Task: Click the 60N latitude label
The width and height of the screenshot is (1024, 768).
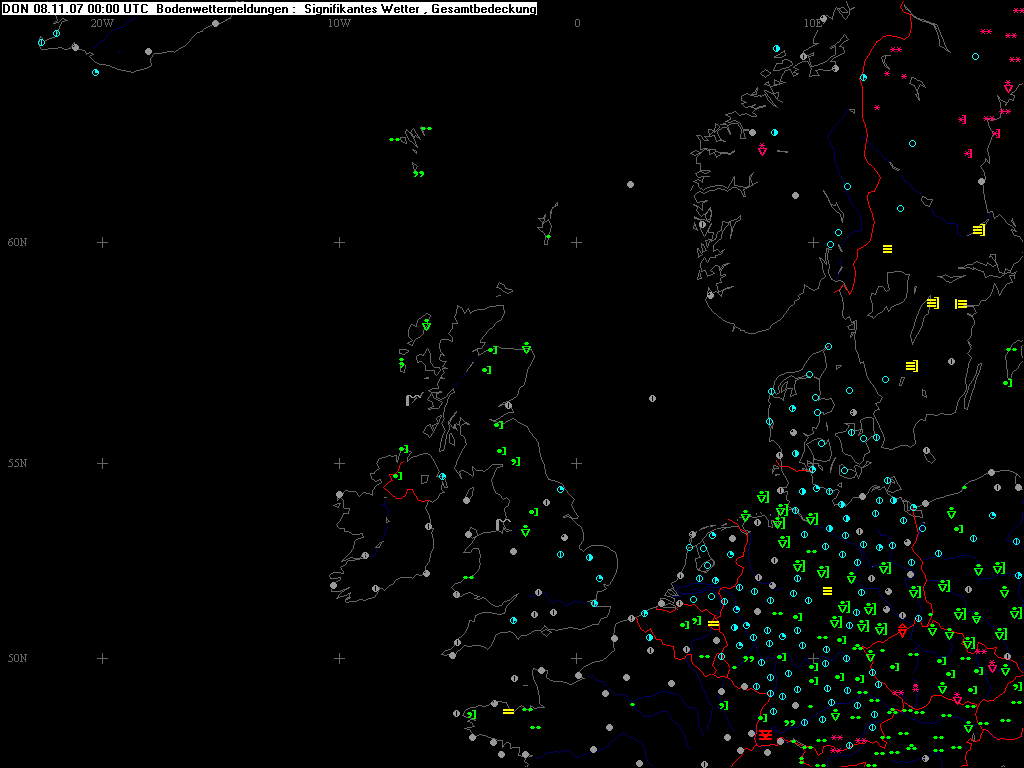Action: 17,242
